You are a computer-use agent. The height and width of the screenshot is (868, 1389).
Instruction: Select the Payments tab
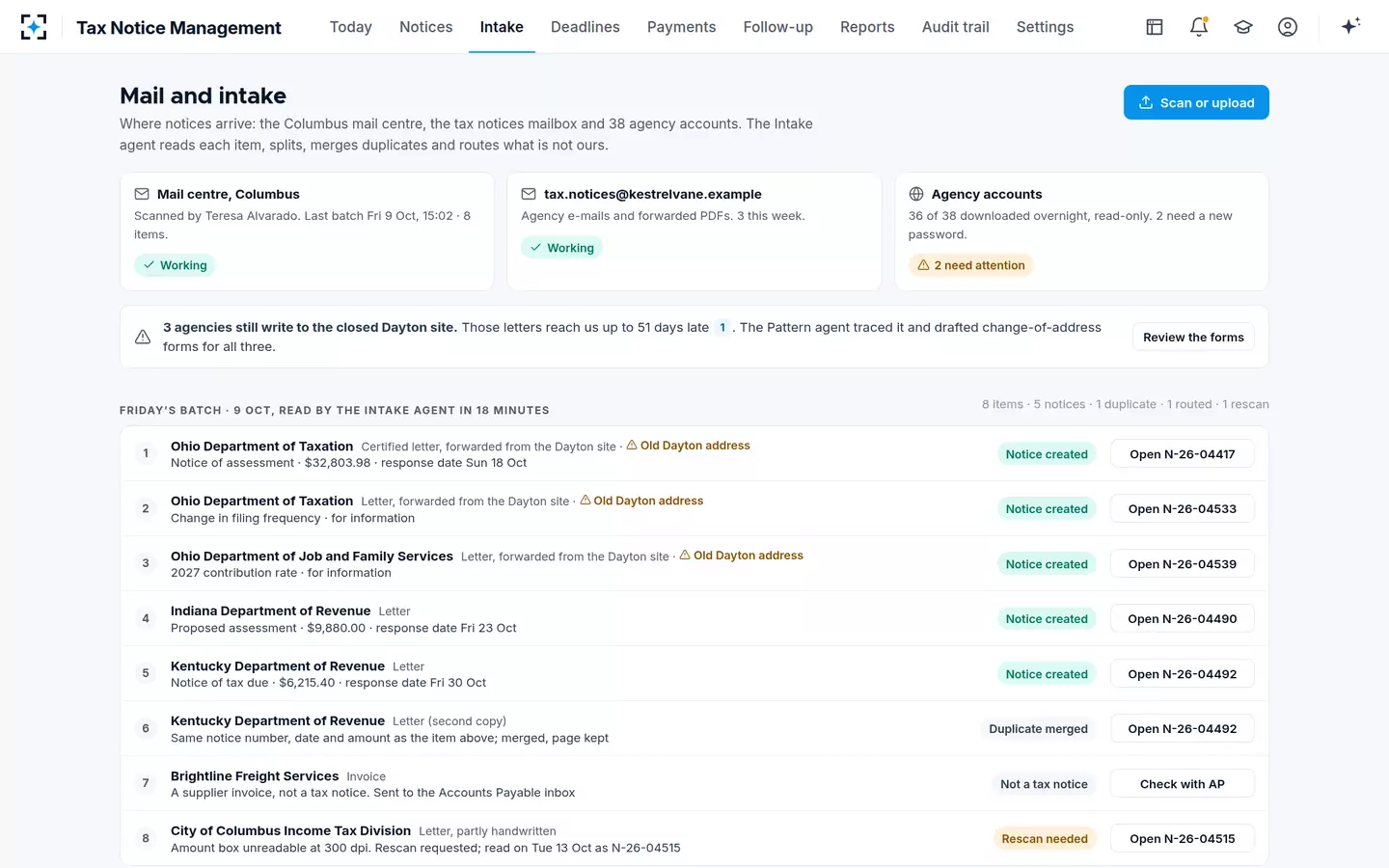(682, 27)
